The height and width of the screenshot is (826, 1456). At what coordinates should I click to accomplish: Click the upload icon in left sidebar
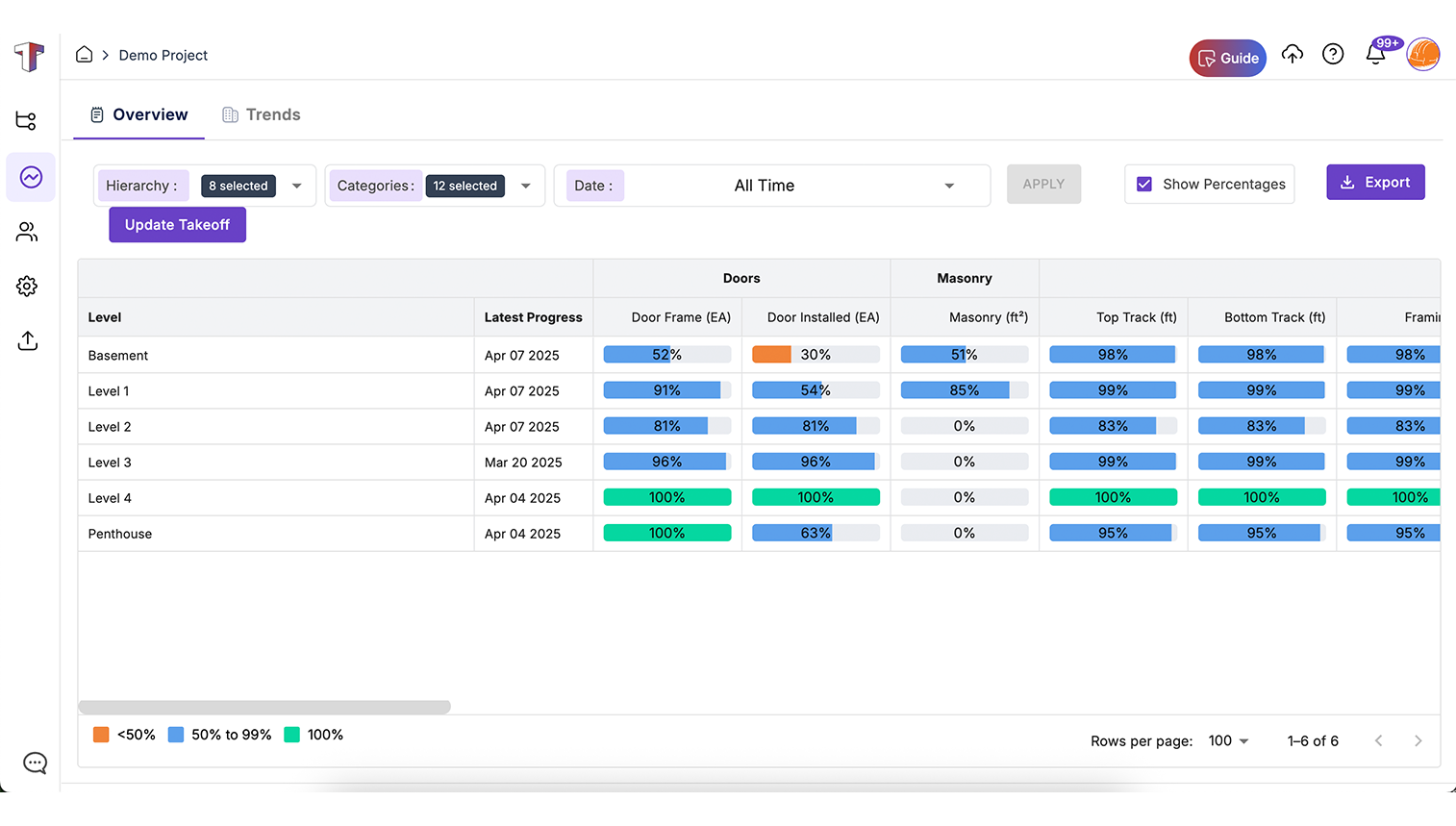pos(27,340)
